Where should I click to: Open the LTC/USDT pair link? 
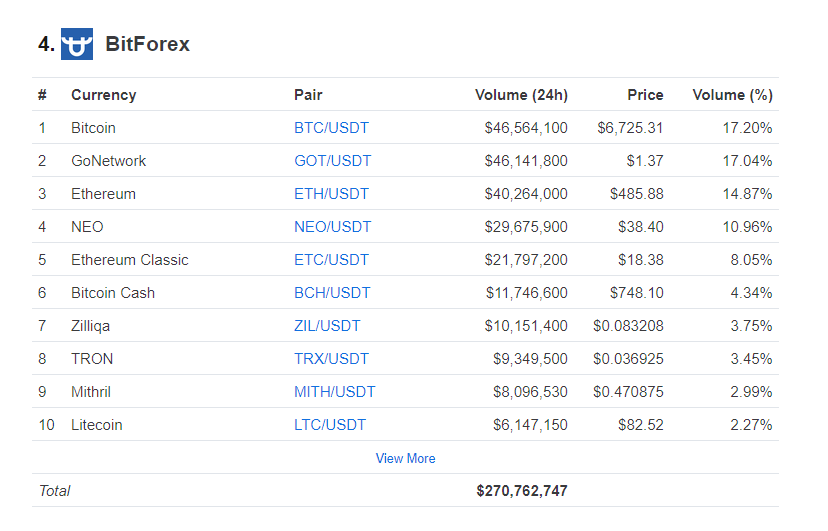coord(330,425)
